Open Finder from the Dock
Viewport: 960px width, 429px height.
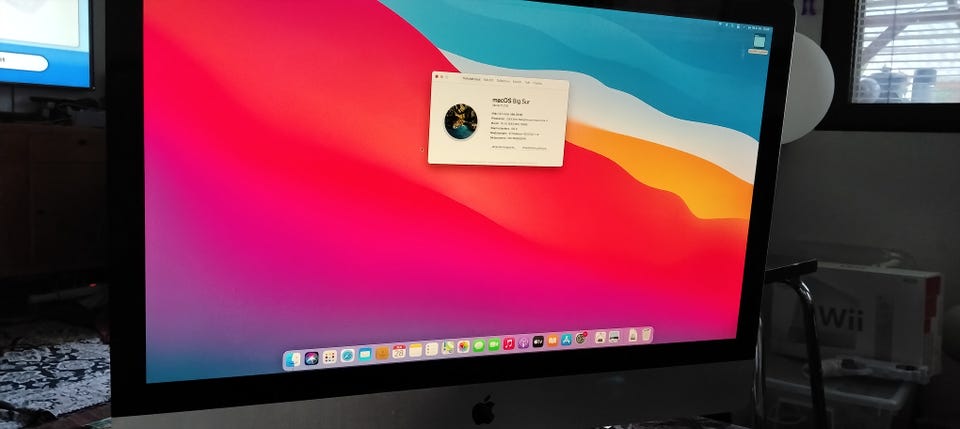coord(293,359)
